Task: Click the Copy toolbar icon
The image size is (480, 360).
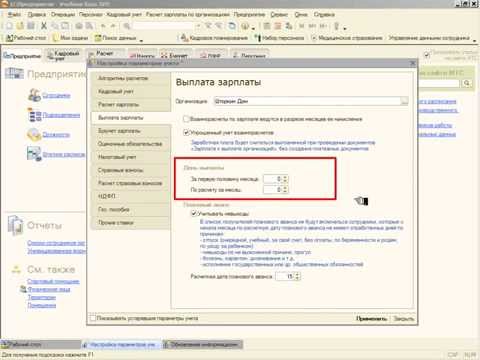Action: click(55, 26)
